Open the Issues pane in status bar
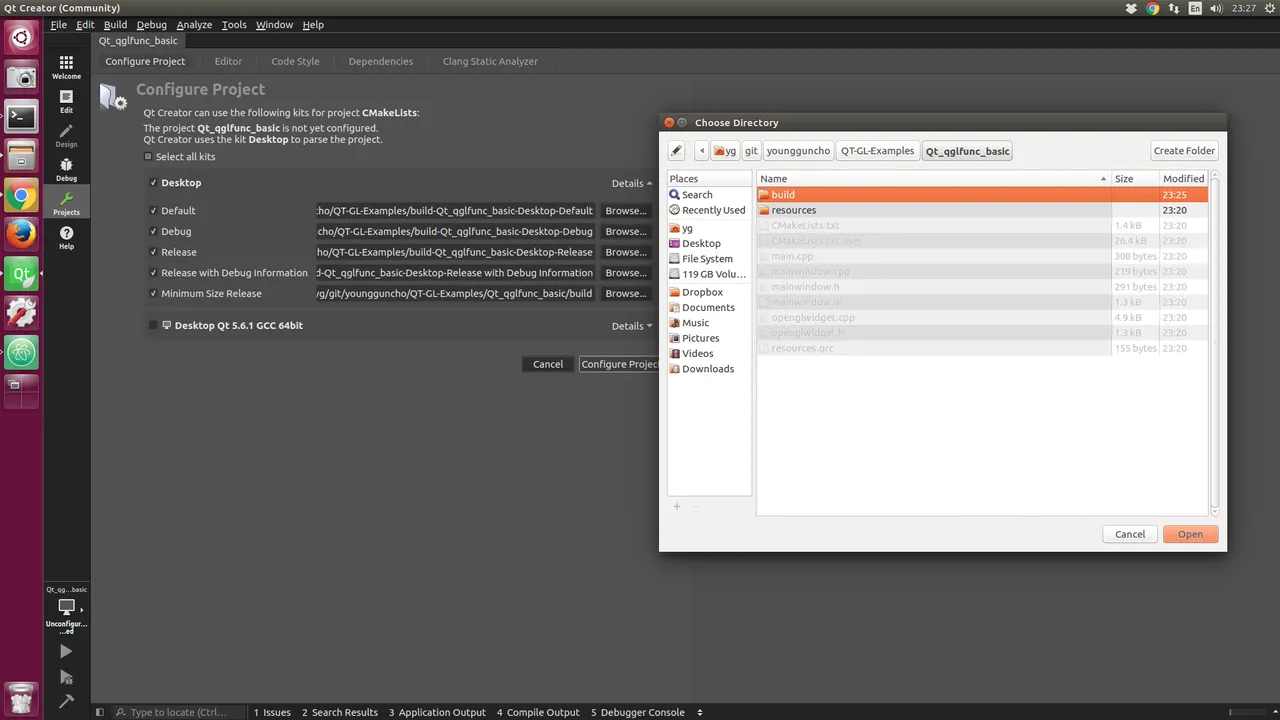 272,712
